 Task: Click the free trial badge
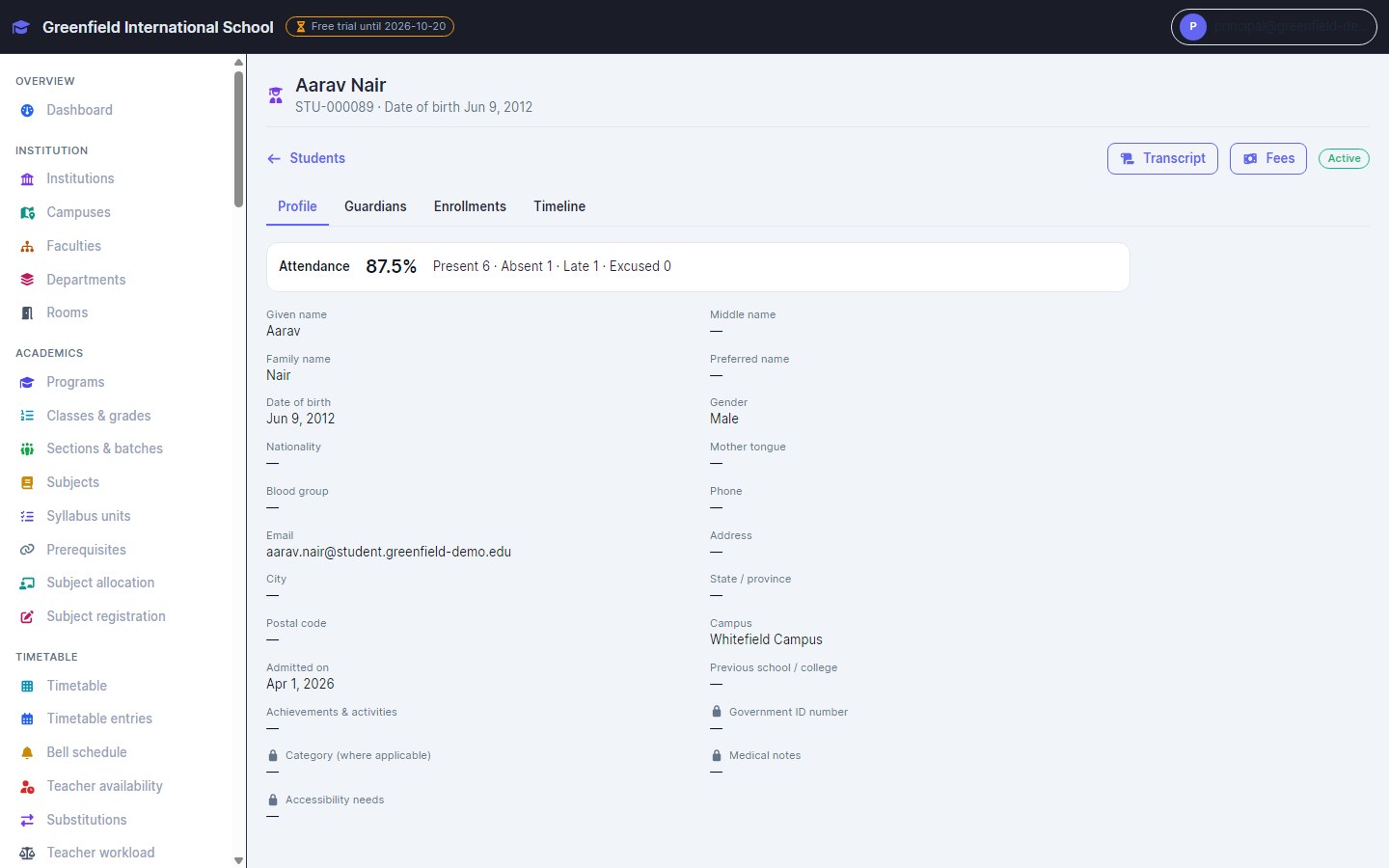369,27
